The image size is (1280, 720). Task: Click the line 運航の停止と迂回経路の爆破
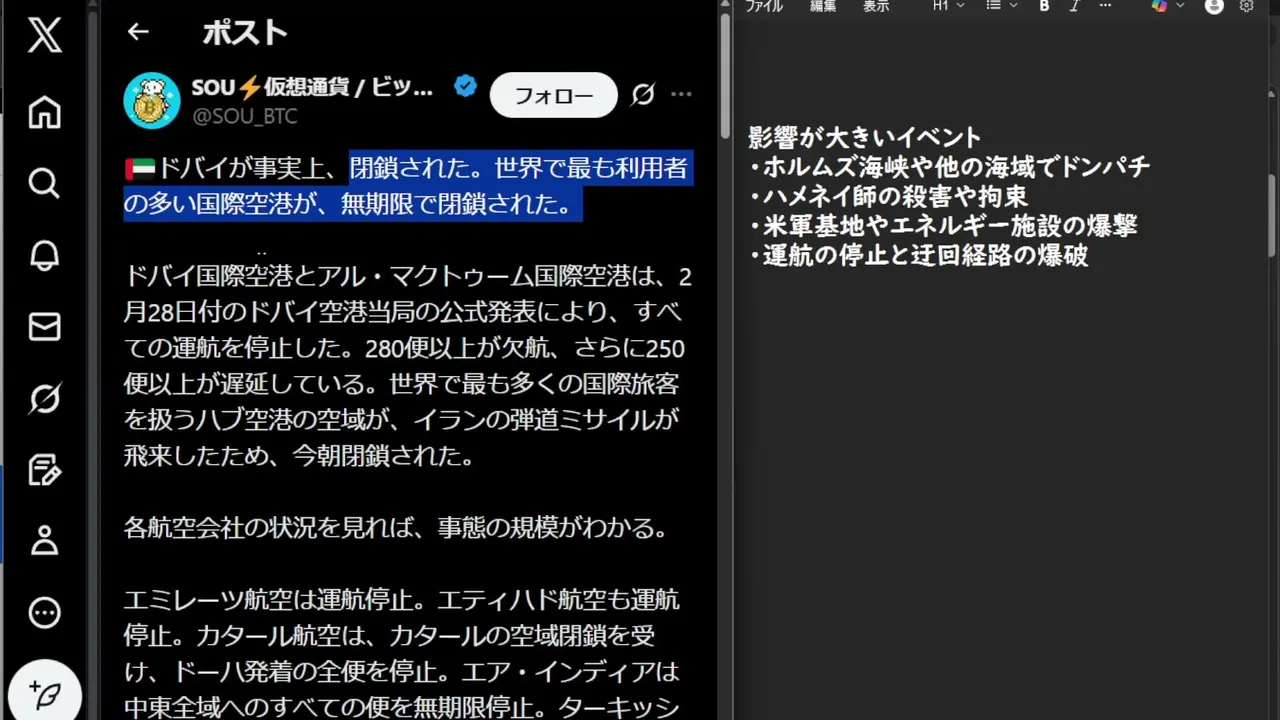[918, 255]
